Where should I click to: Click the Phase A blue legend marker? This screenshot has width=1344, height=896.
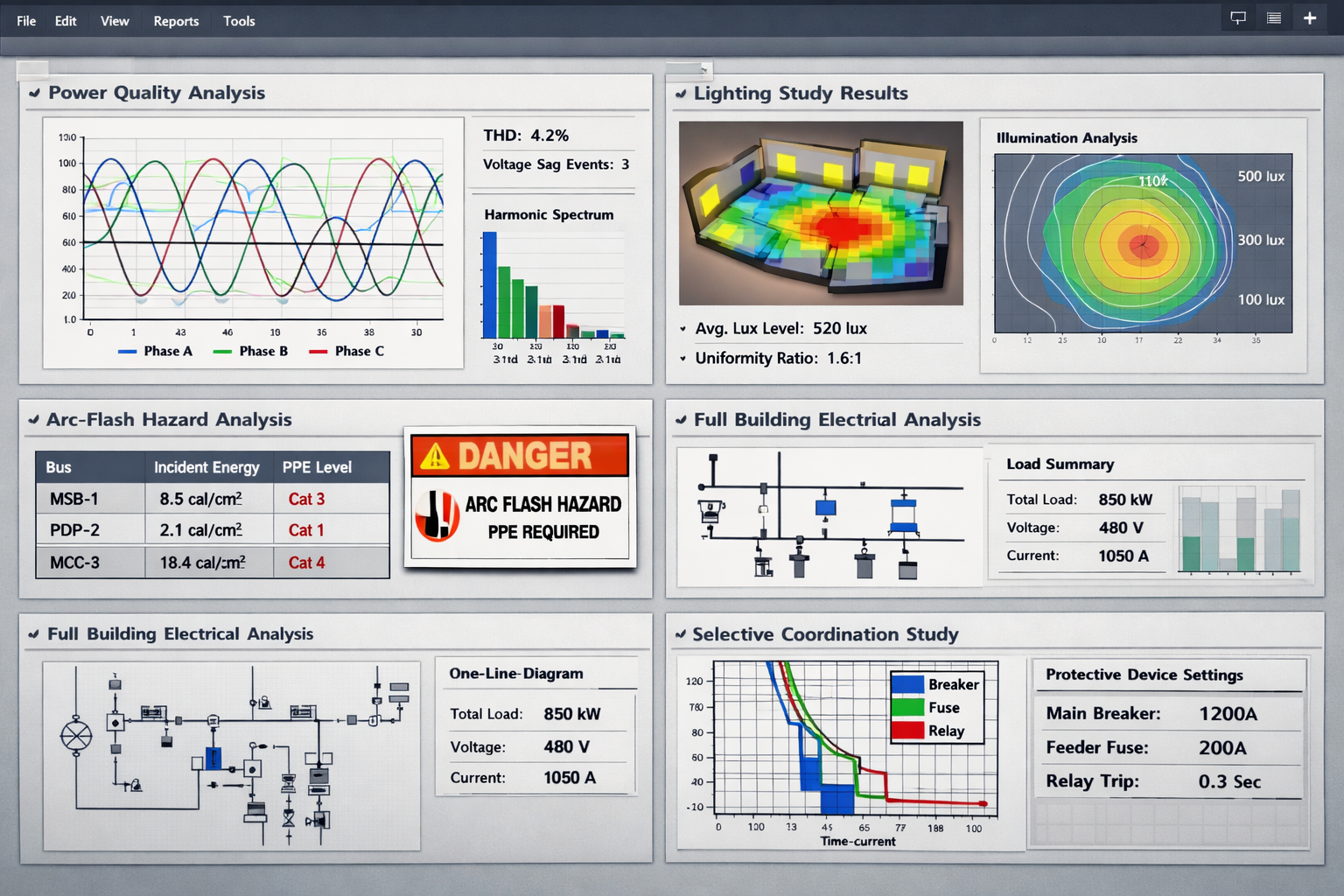coord(127,352)
